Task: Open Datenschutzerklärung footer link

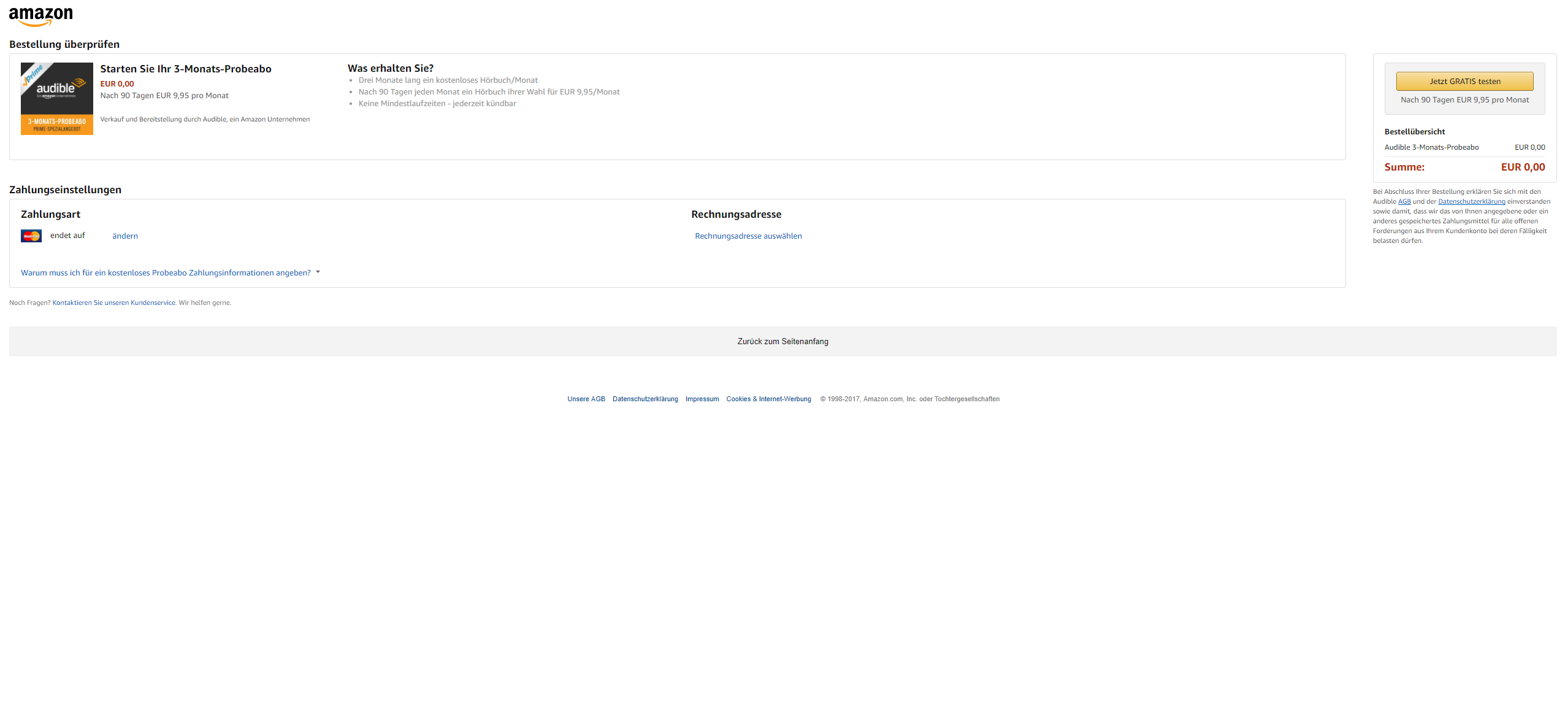Action: point(645,399)
